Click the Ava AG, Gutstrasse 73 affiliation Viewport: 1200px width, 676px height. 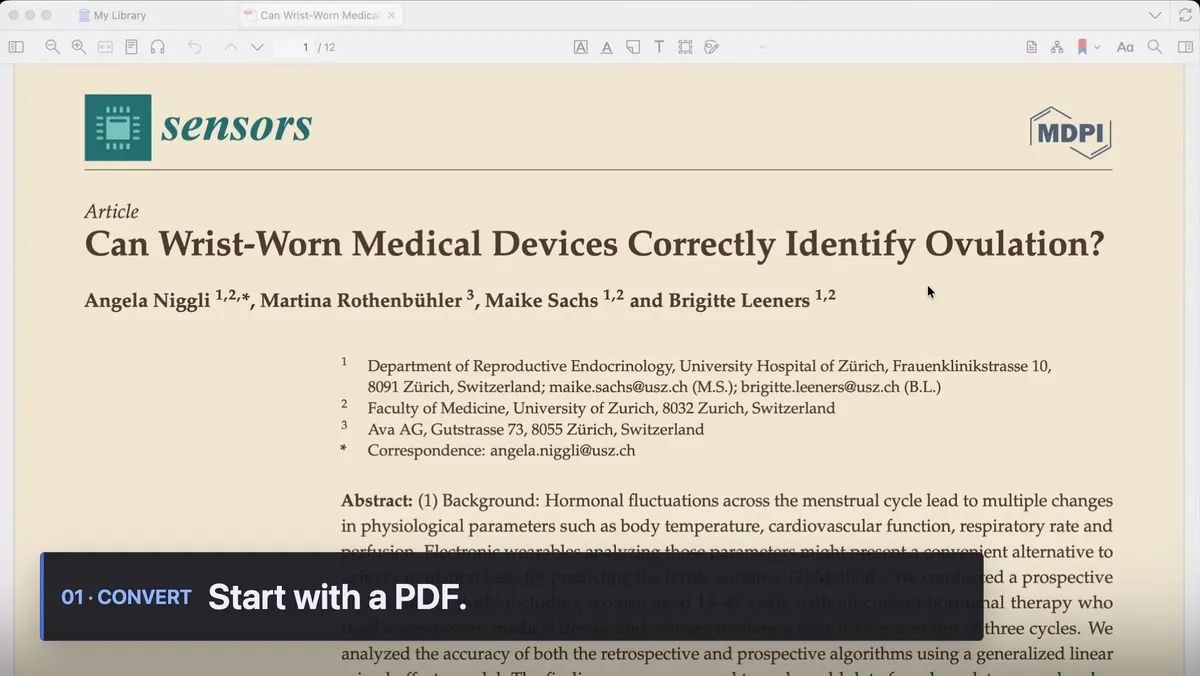point(535,429)
